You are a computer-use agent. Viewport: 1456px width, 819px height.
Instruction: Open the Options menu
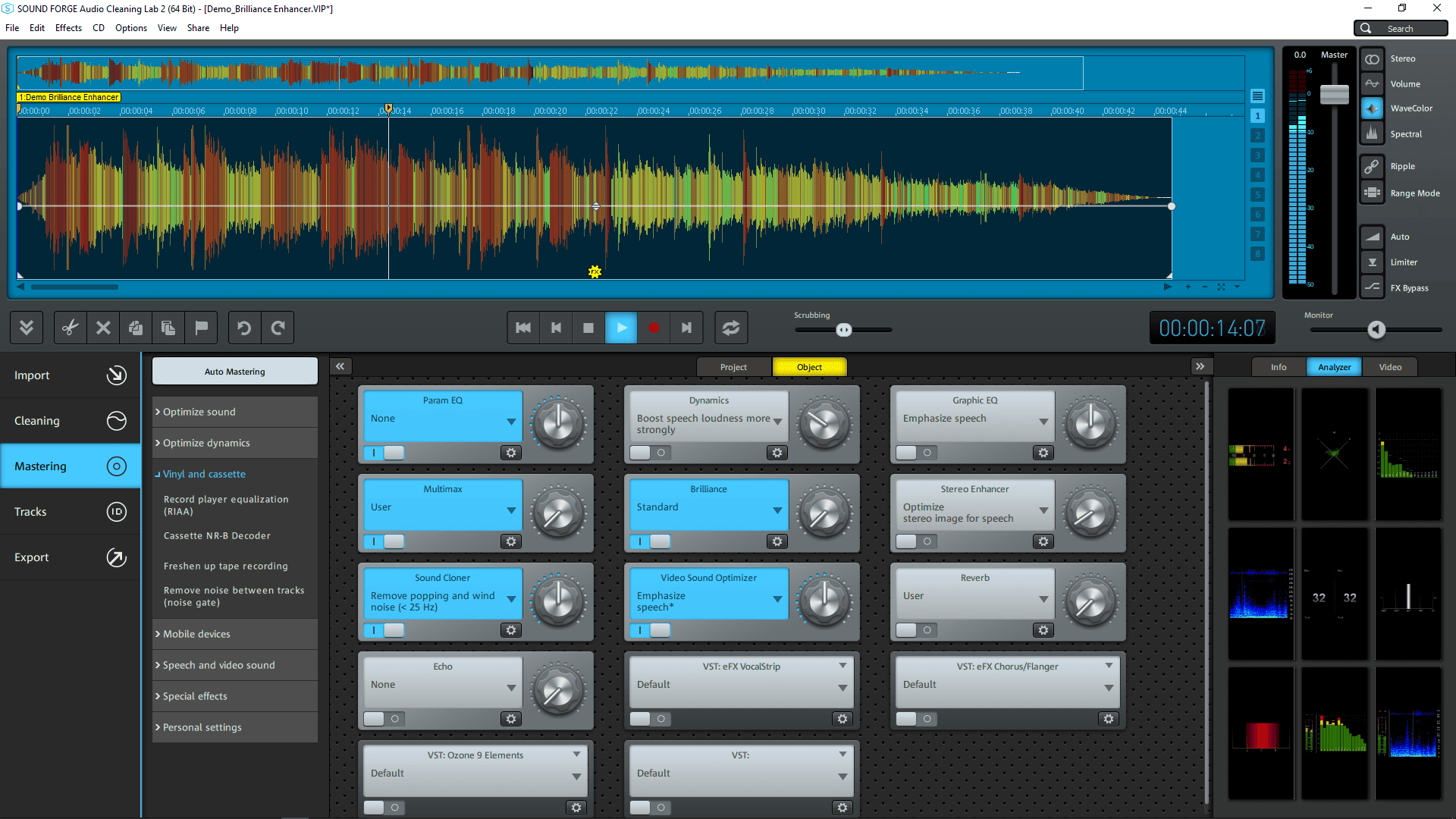(x=131, y=28)
